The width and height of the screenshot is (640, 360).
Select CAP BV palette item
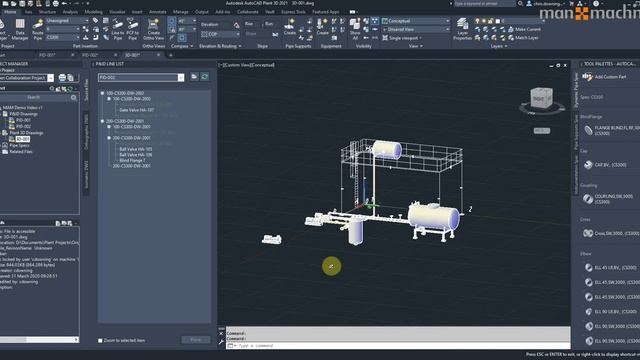606,165
